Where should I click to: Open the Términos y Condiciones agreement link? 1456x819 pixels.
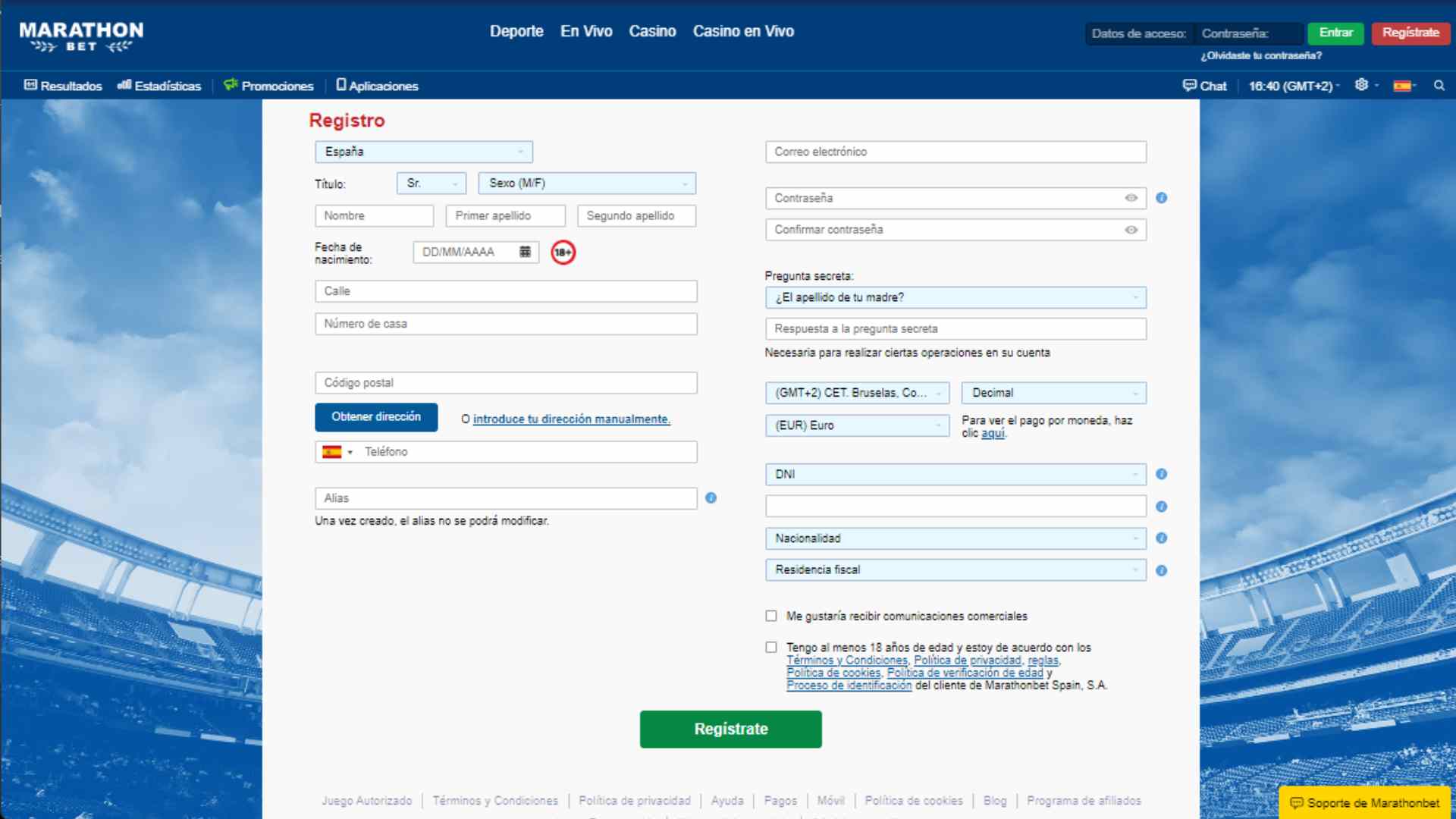coord(847,661)
